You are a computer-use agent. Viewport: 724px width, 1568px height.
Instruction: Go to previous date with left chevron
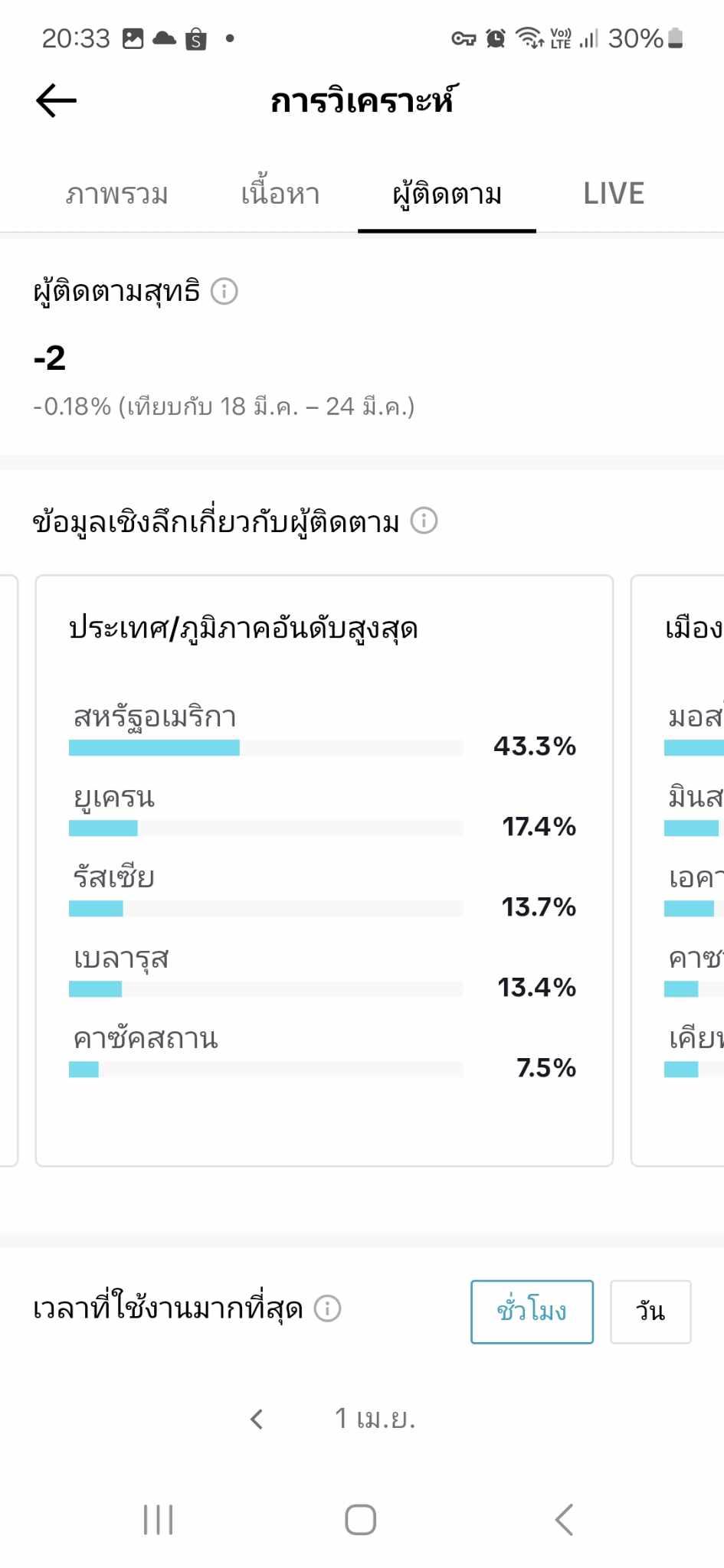pyautogui.click(x=257, y=1419)
